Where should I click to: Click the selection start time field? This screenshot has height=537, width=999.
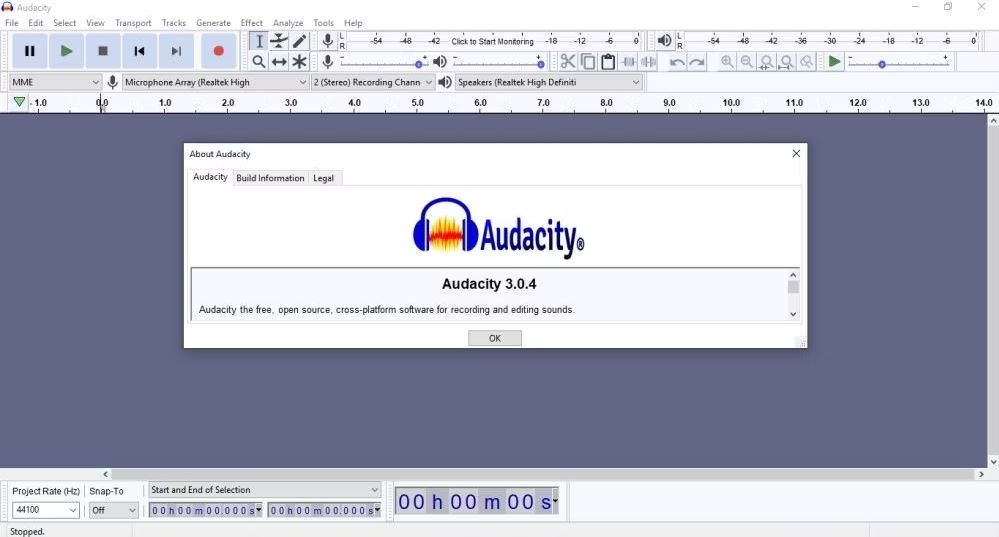[x=203, y=510]
